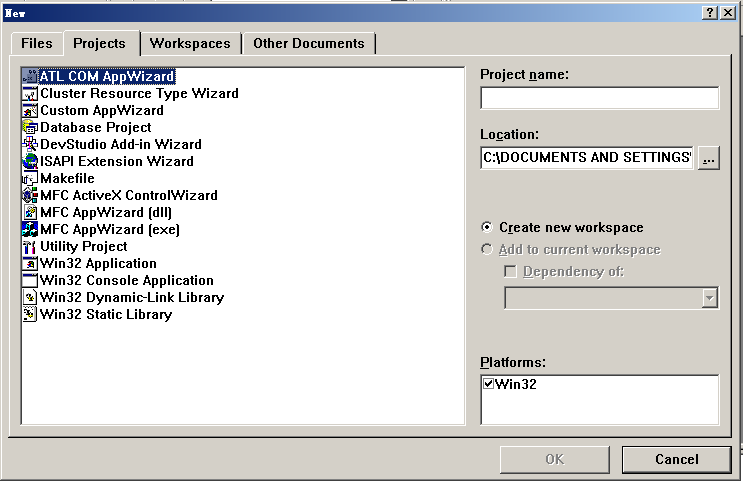Go to the Workspaces tab
Image resolution: width=743 pixels, height=483 pixels.
[x=190, y=44]
